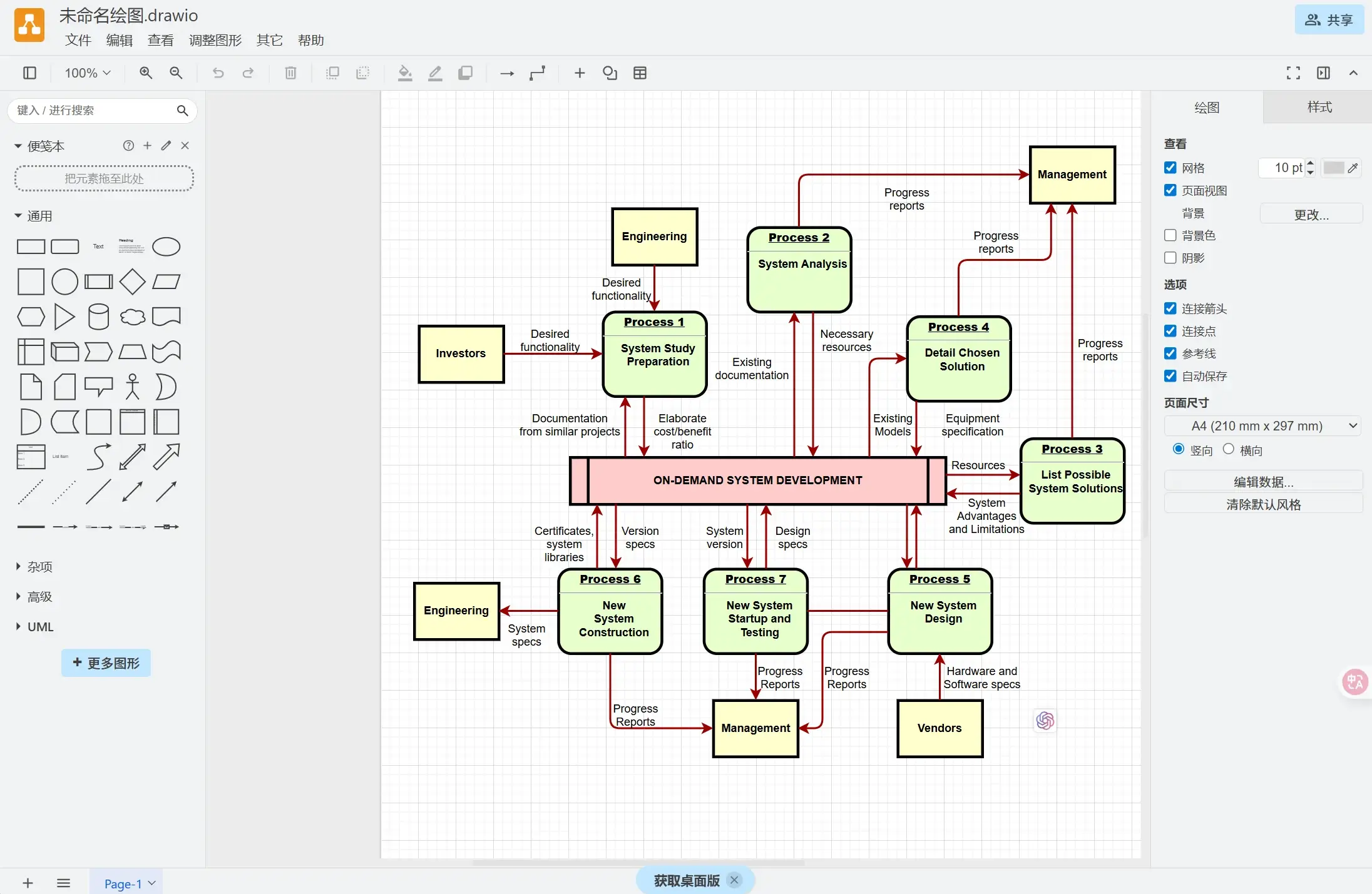
Task: Click the delete trash icon
Action: pyautogui.click(x=290, y=73)
